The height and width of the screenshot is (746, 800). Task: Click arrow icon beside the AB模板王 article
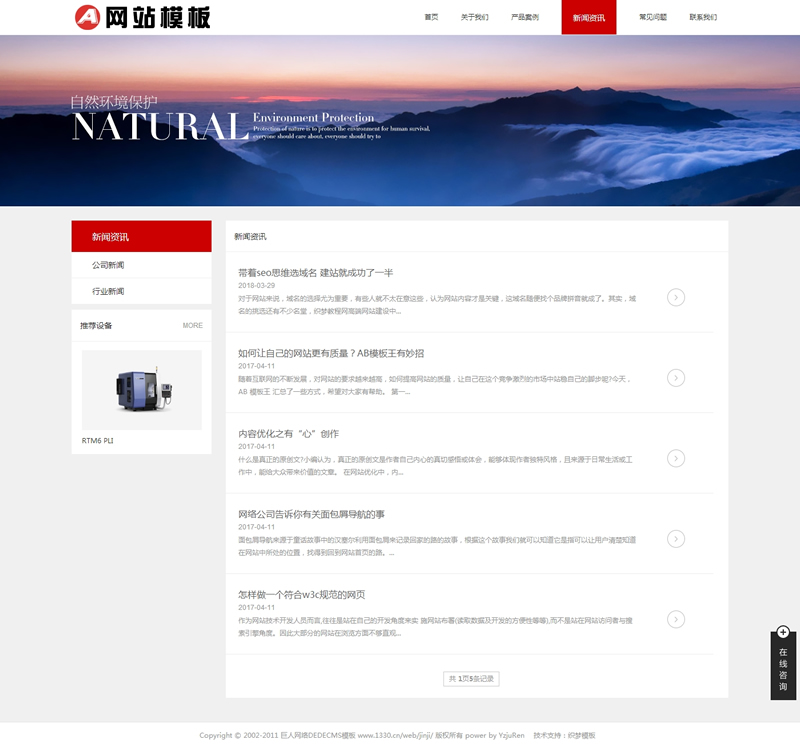676,378
